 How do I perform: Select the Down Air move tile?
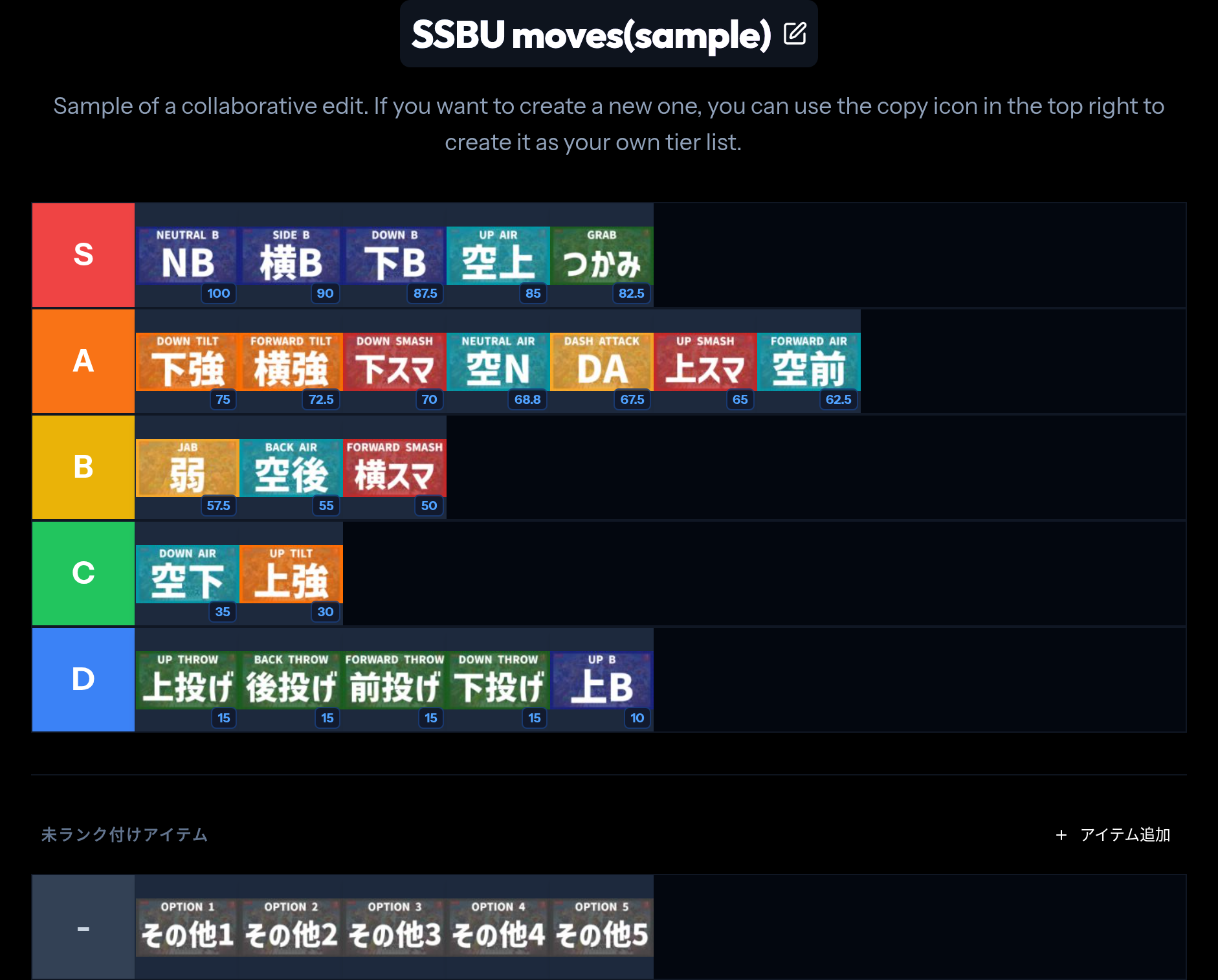(x=188, y=574)
